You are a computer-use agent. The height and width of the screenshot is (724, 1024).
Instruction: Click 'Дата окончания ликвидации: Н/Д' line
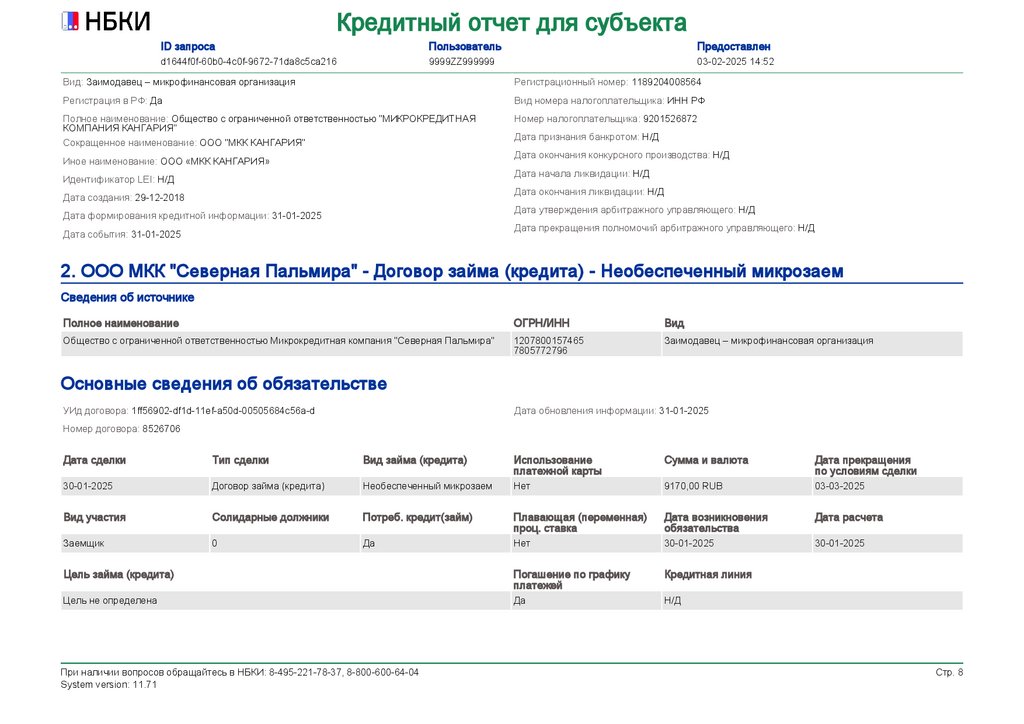pyautogui.click(x=589, y=192)
